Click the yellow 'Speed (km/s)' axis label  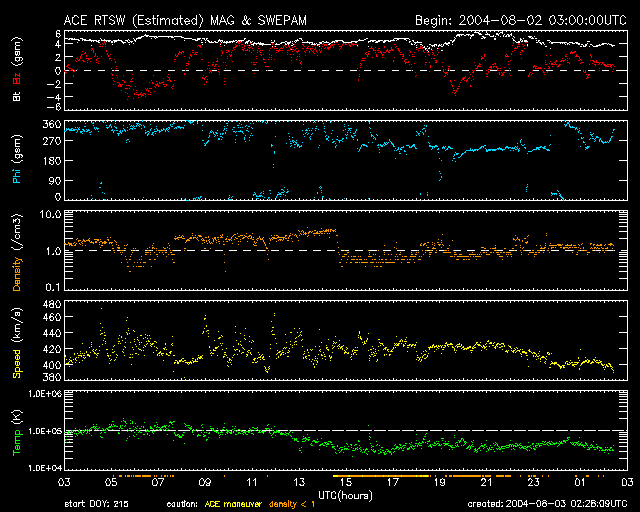pos(17,343)
